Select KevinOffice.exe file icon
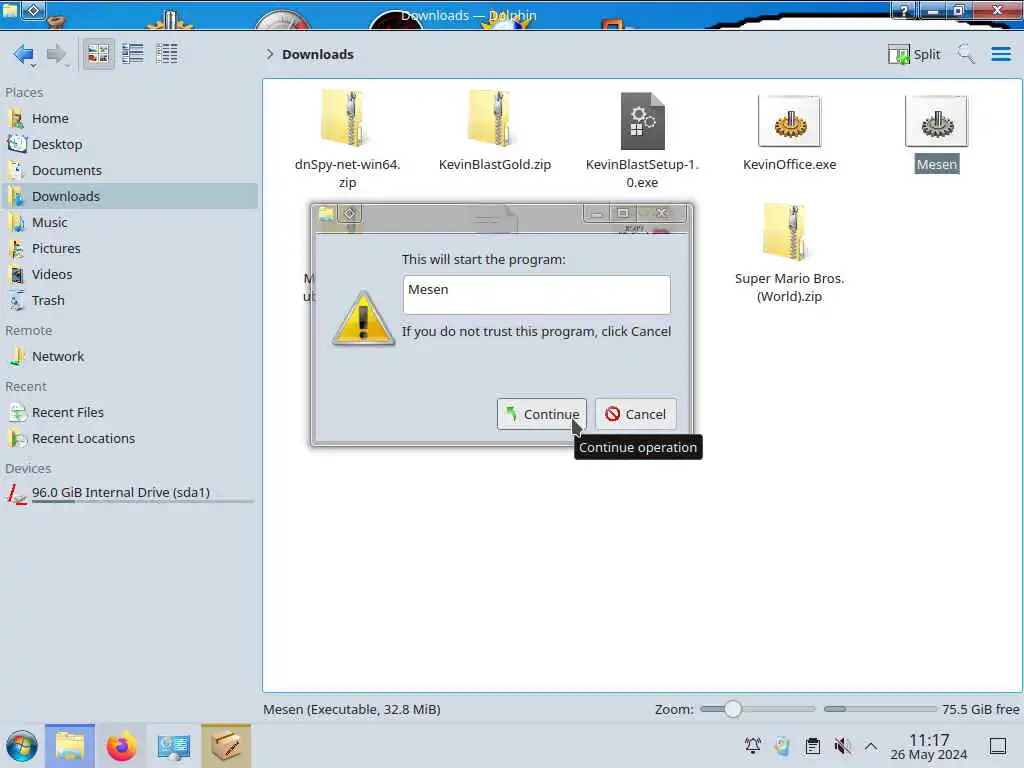The image size is (1024, 768). tap(790, 121)
